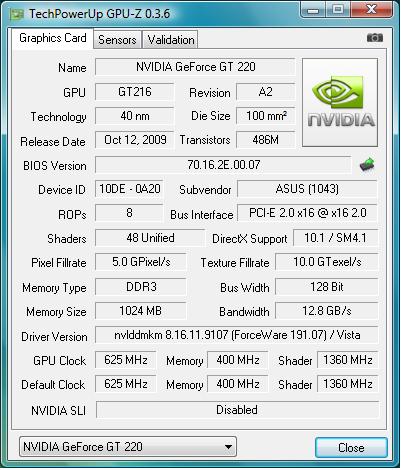Minimize the GPU-Z window
This screenshot has width=402, height=470.
pyautogui.click(x=313, y=9)
